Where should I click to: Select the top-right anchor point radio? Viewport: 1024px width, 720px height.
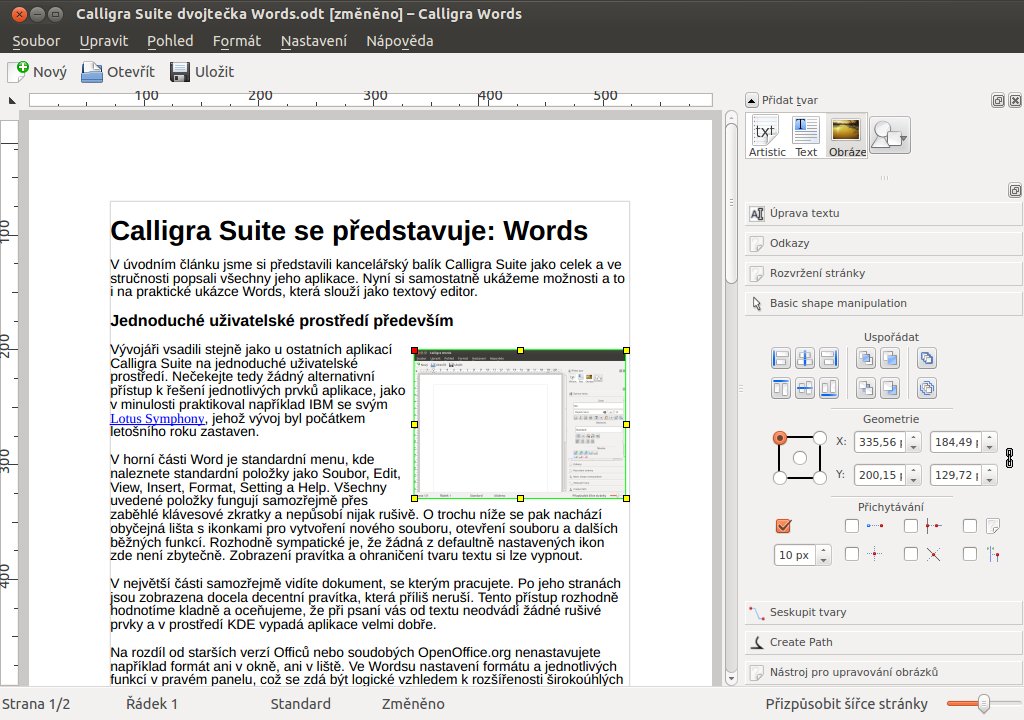tap(820, 438)
